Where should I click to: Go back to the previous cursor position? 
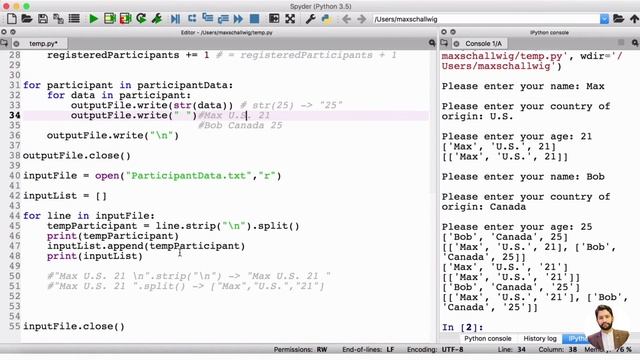pyautogui.click(x=346, y=19)
